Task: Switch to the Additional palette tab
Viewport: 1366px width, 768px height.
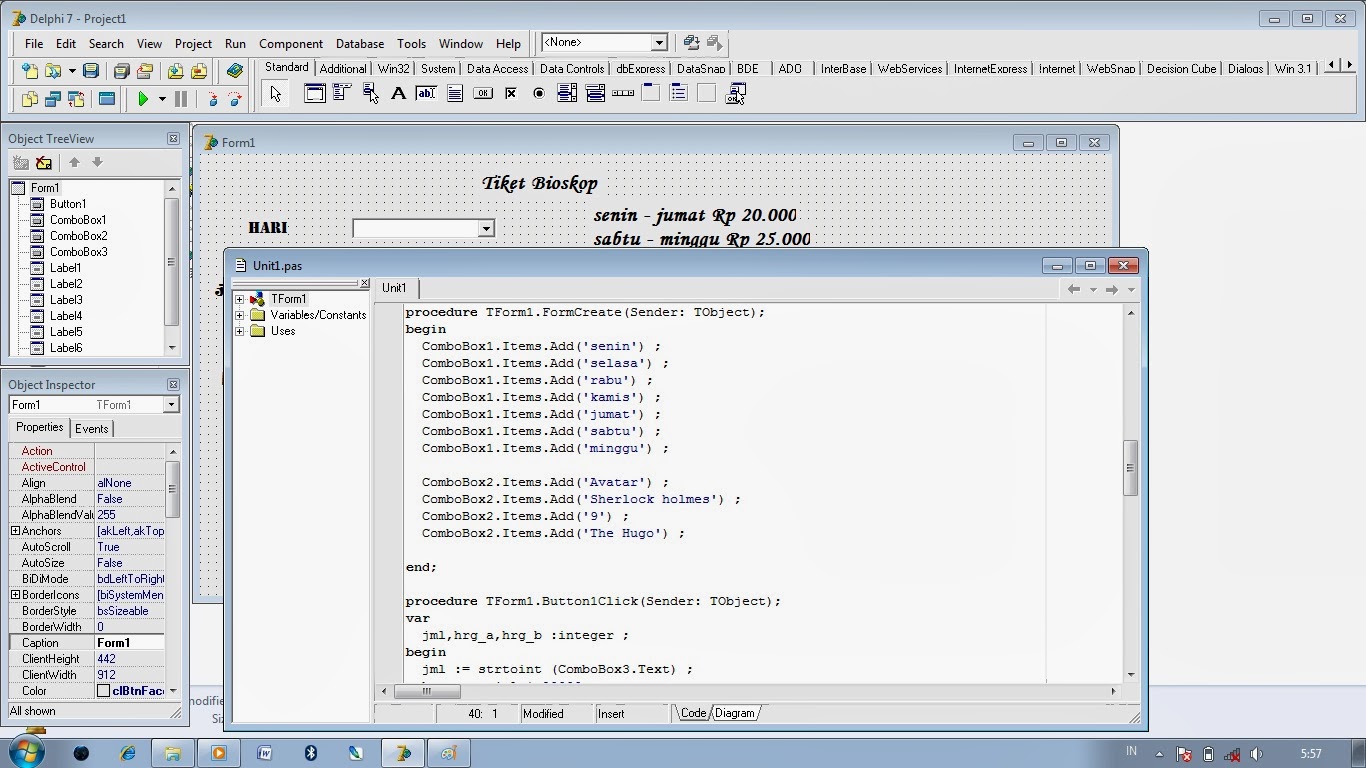Action: (343, 69)
